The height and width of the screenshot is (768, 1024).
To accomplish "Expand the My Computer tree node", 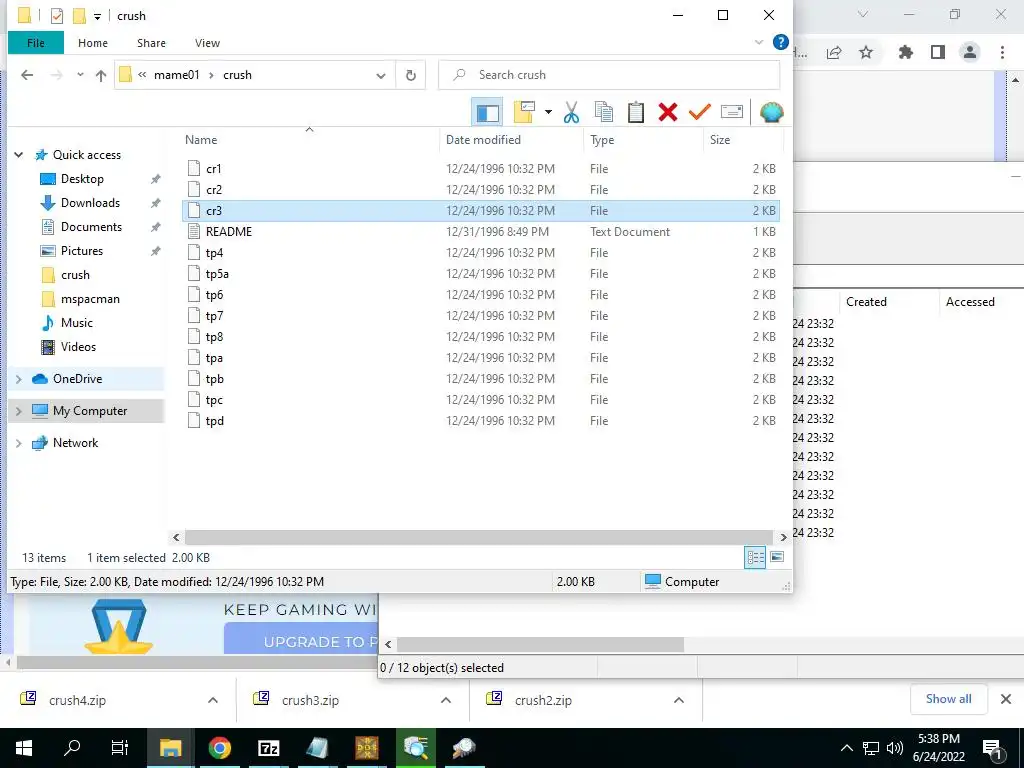I will coord(19,411).
